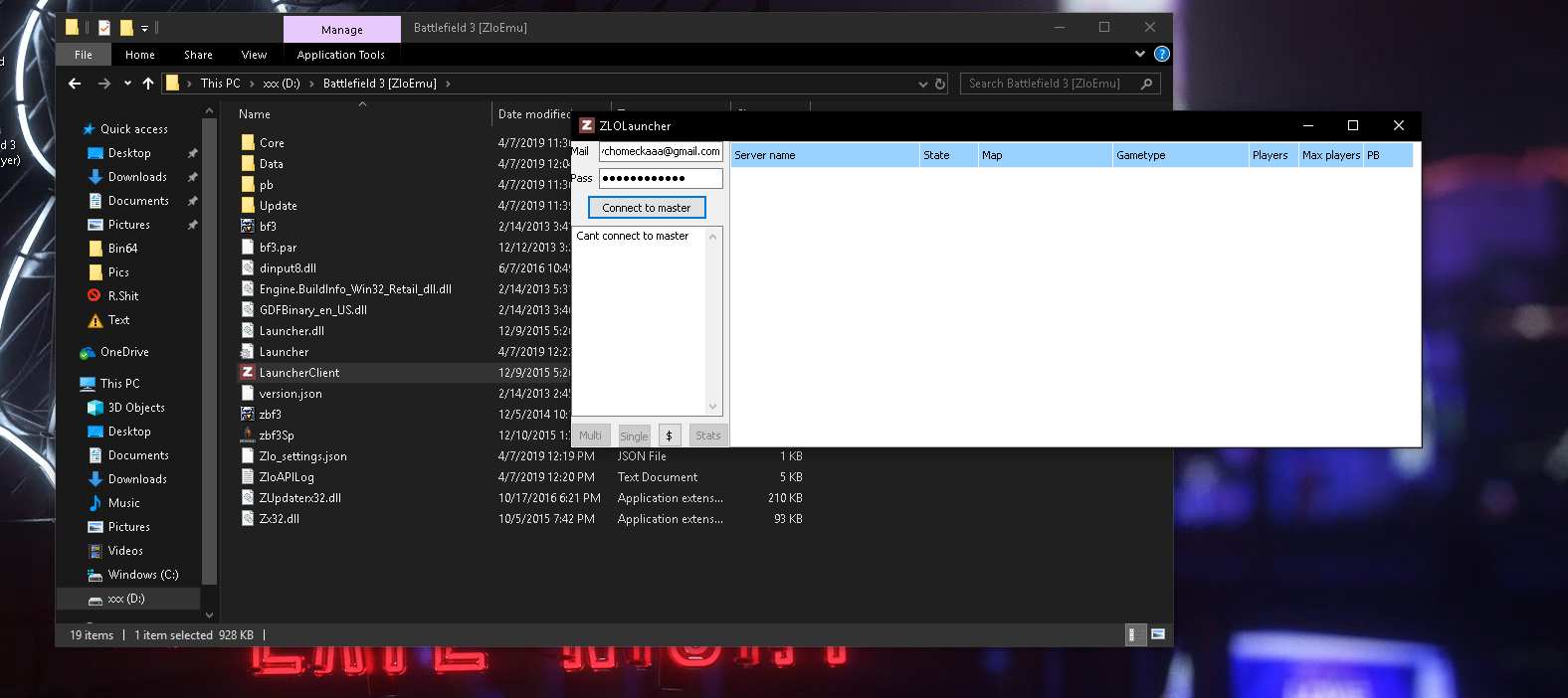
Task: Click the 3D Objects icon in sidebar
Action: tap(96, 408)
